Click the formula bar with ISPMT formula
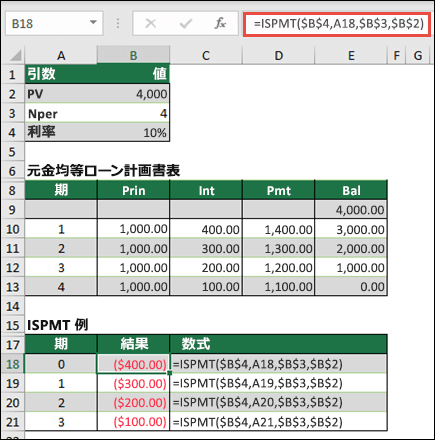This screenshot has width=435, height=440. point(337,24)
